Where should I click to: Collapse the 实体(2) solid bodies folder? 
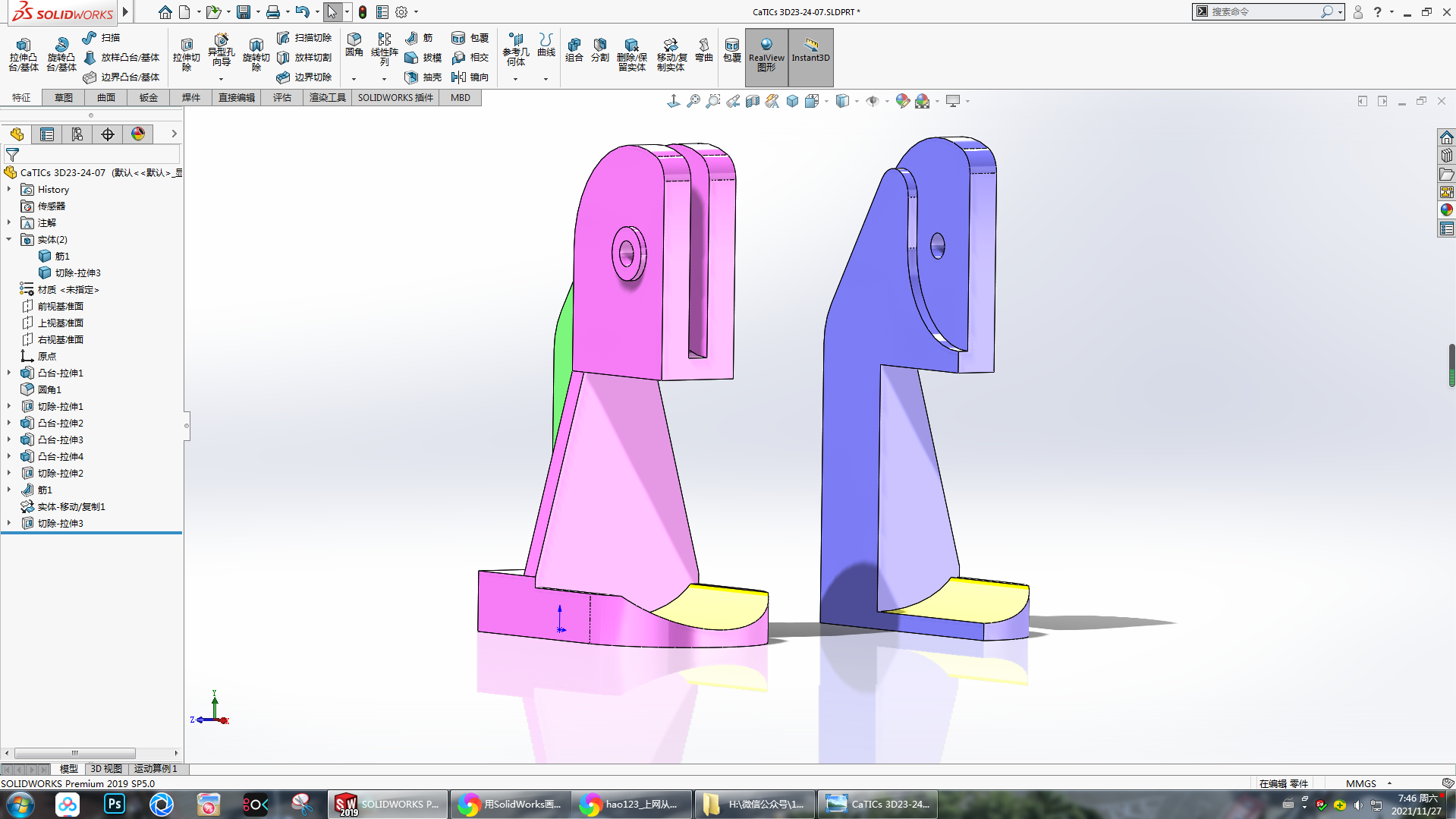(x=9, y=239)
